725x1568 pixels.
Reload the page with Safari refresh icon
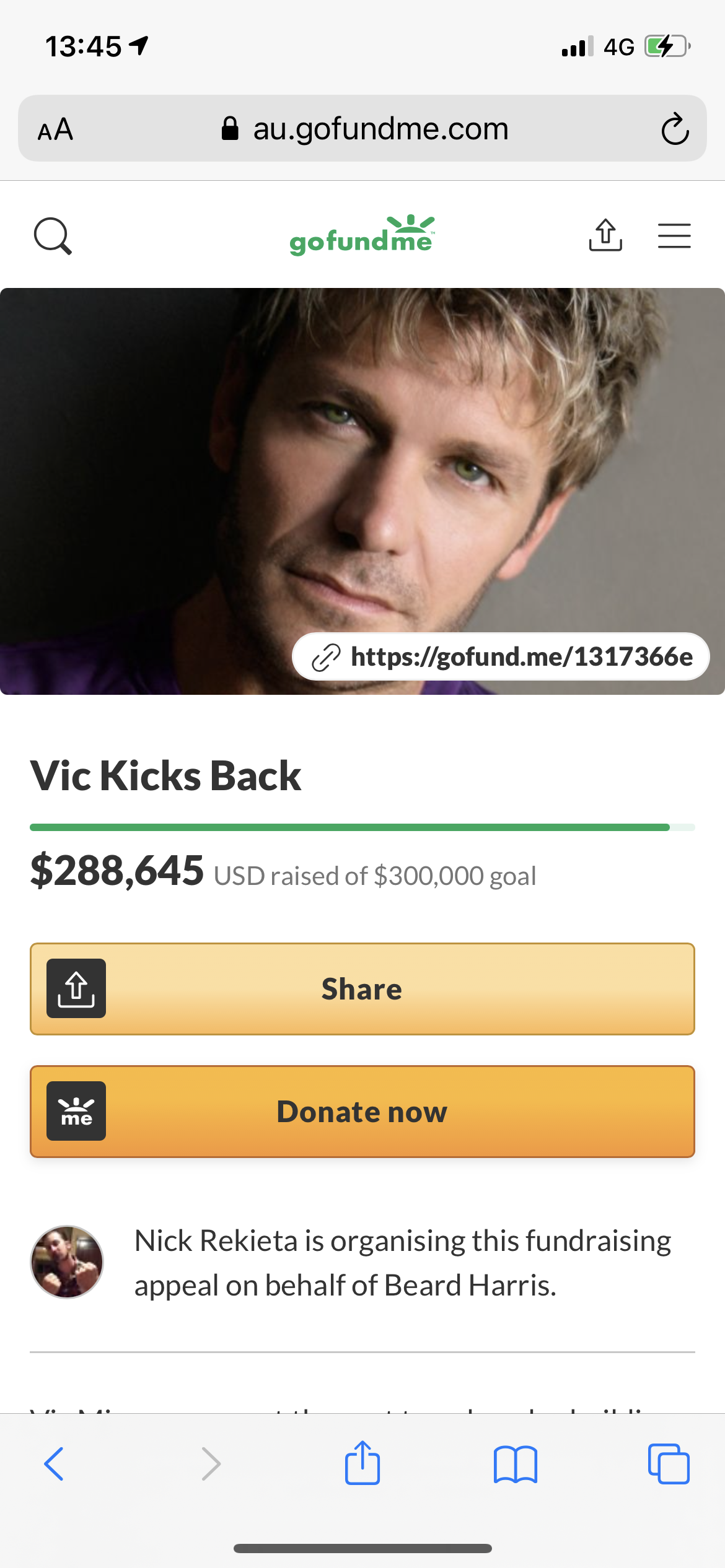tap(675, 129)
